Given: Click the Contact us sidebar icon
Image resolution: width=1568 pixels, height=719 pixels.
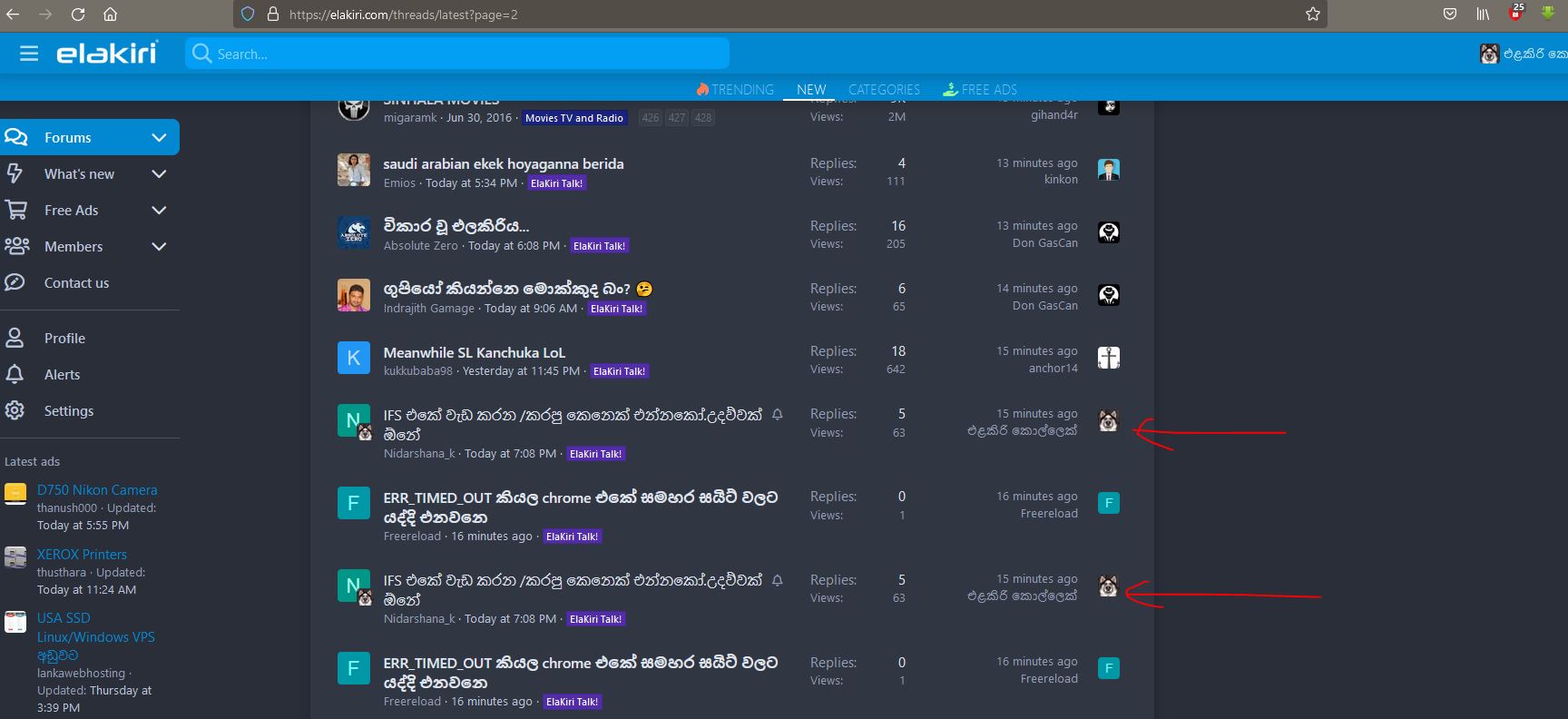Looking at the screenshot, I should (x=15, y=282).
